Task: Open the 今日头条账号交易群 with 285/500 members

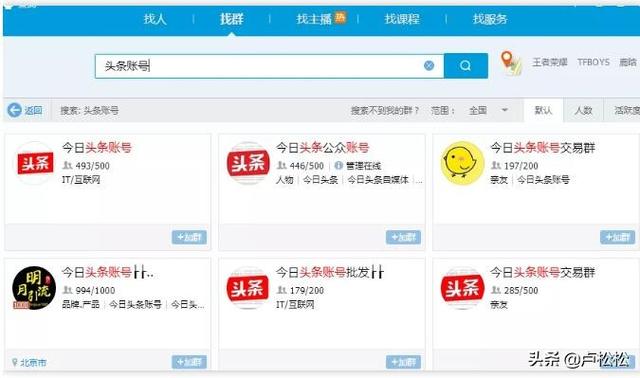Action: coord(542,272)
